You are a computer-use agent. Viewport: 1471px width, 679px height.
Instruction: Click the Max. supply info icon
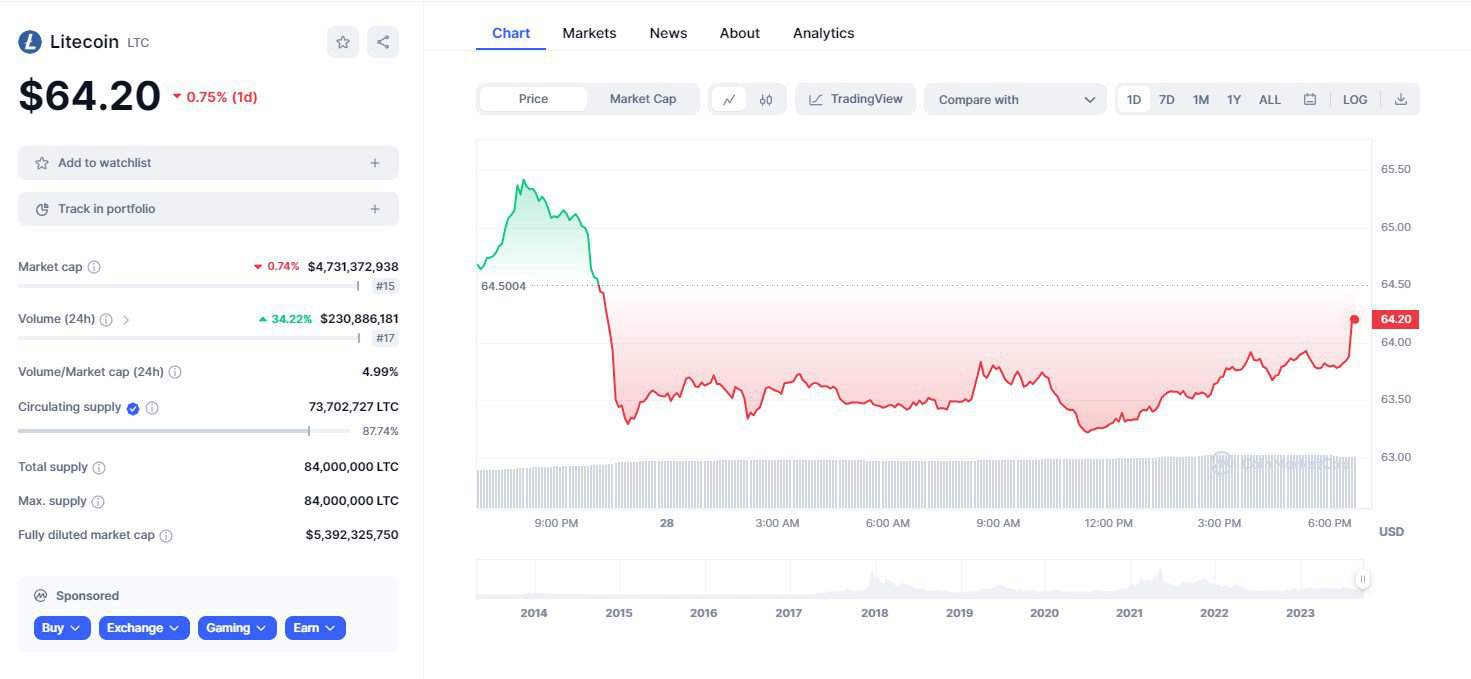[x=98, y=502]
